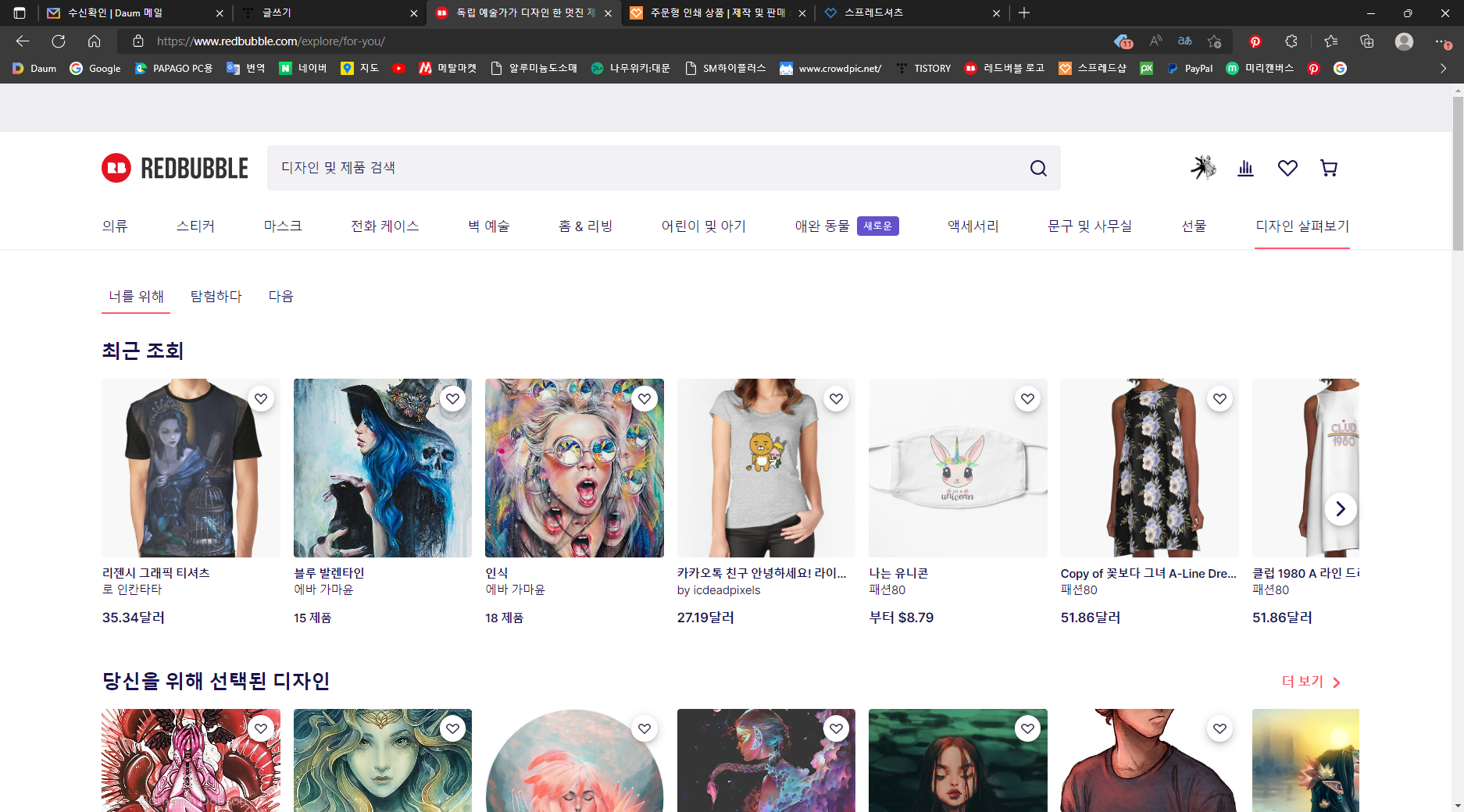The image size is (1464, 812).
Task: Favorite the 꽃보다 그녀 A-Line dress
Action: tap(1219, 399)
